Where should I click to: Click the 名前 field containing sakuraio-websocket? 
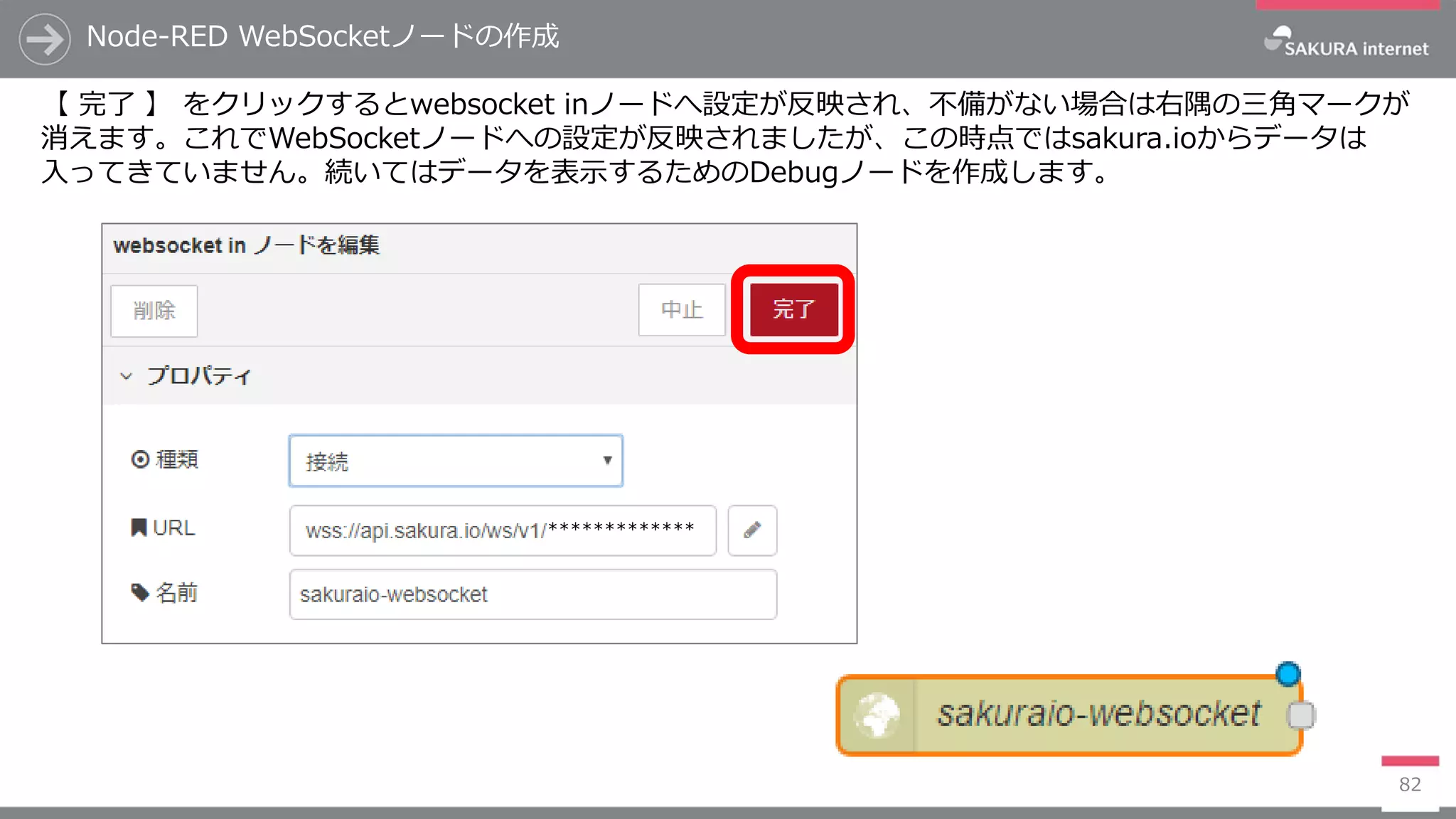tap(533, 594)
